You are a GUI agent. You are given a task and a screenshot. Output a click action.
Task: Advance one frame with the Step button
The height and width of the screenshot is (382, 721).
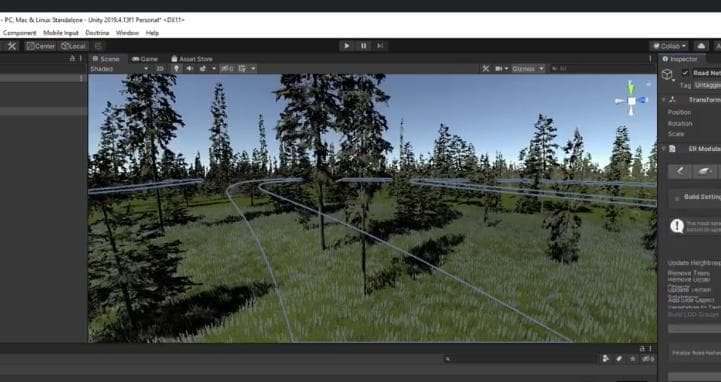tap(380, 46)
